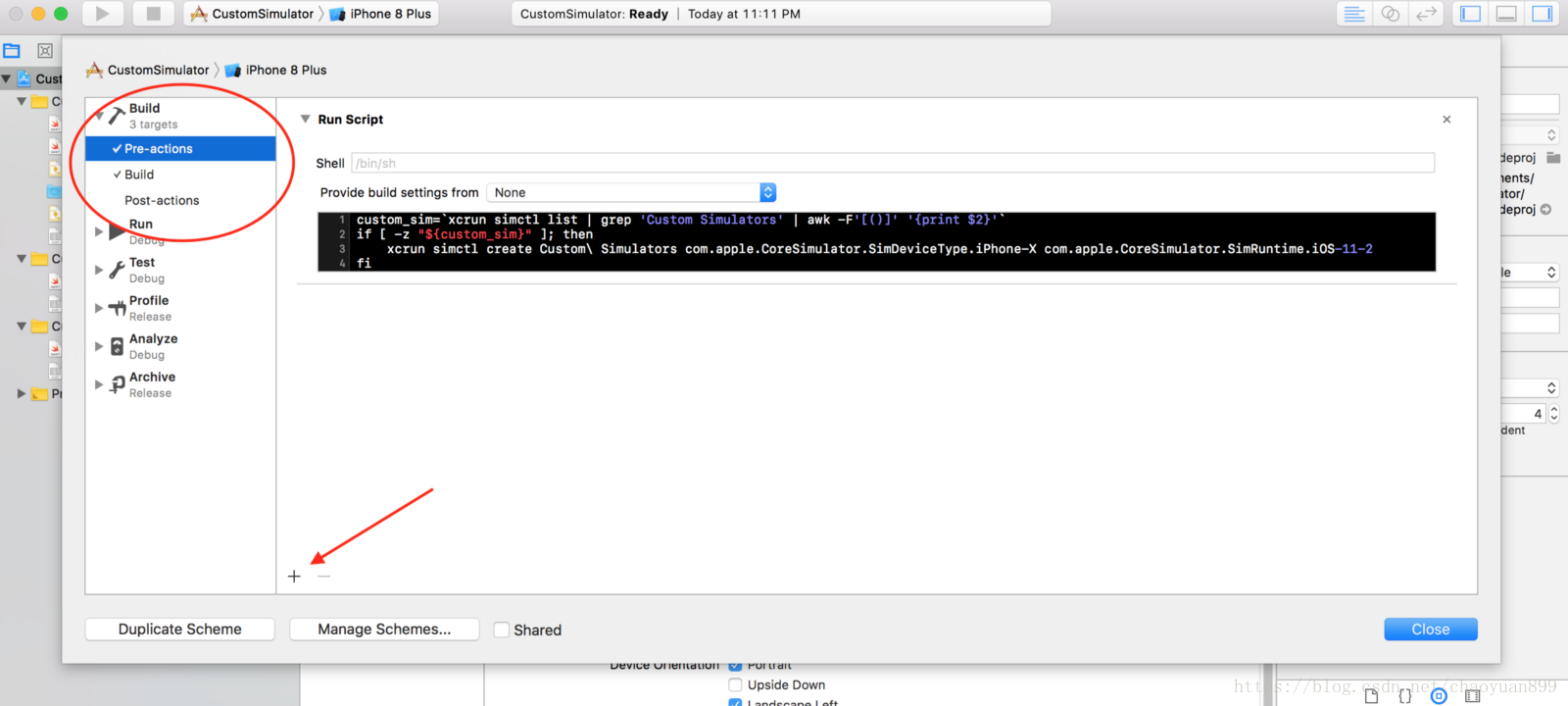
Task: Select the Build sub-item under Build
Action: click(180, 175)
